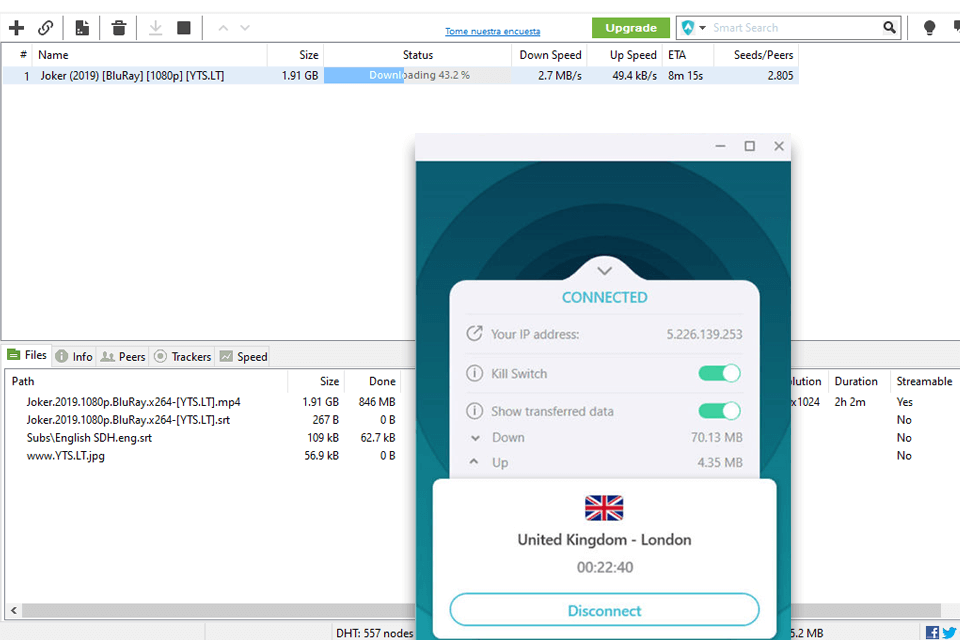
Task: Sort files by Done column
Action: pyautogui.click(x=373, y=381)
